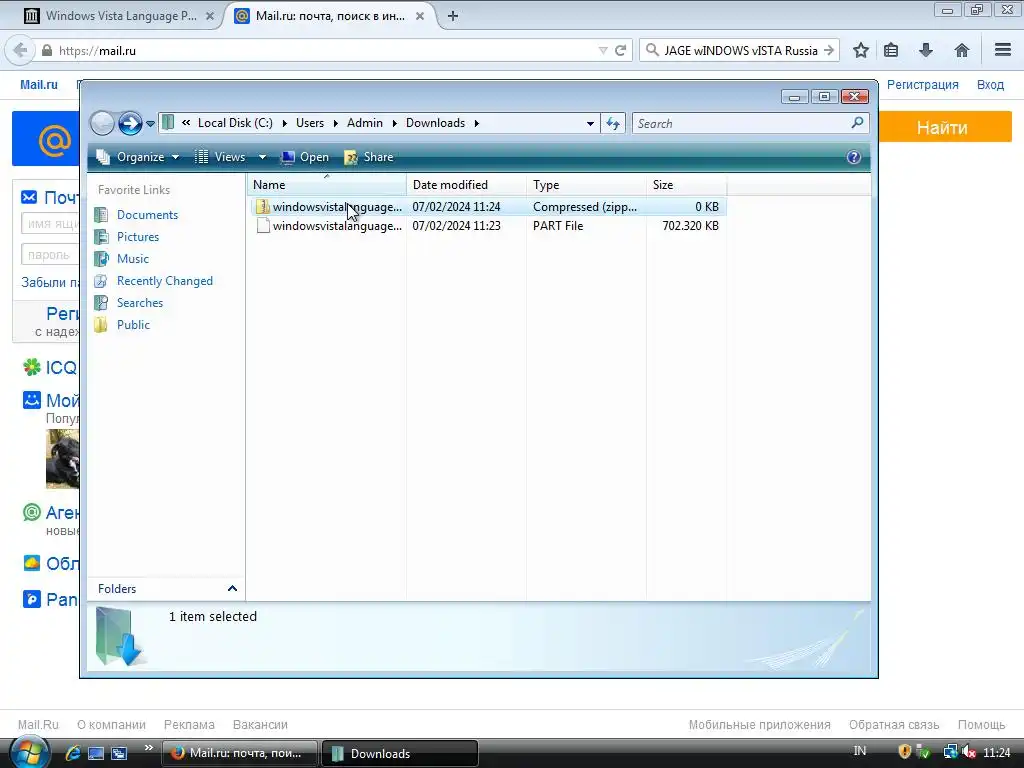The height and width of the screenshot is (768, 1024).
Task: Select Admin in the address breadcrumb
Action: click(364, 123)
